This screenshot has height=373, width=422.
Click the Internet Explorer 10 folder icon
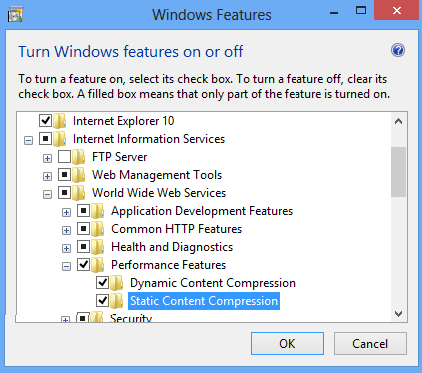tap(60, 121)
